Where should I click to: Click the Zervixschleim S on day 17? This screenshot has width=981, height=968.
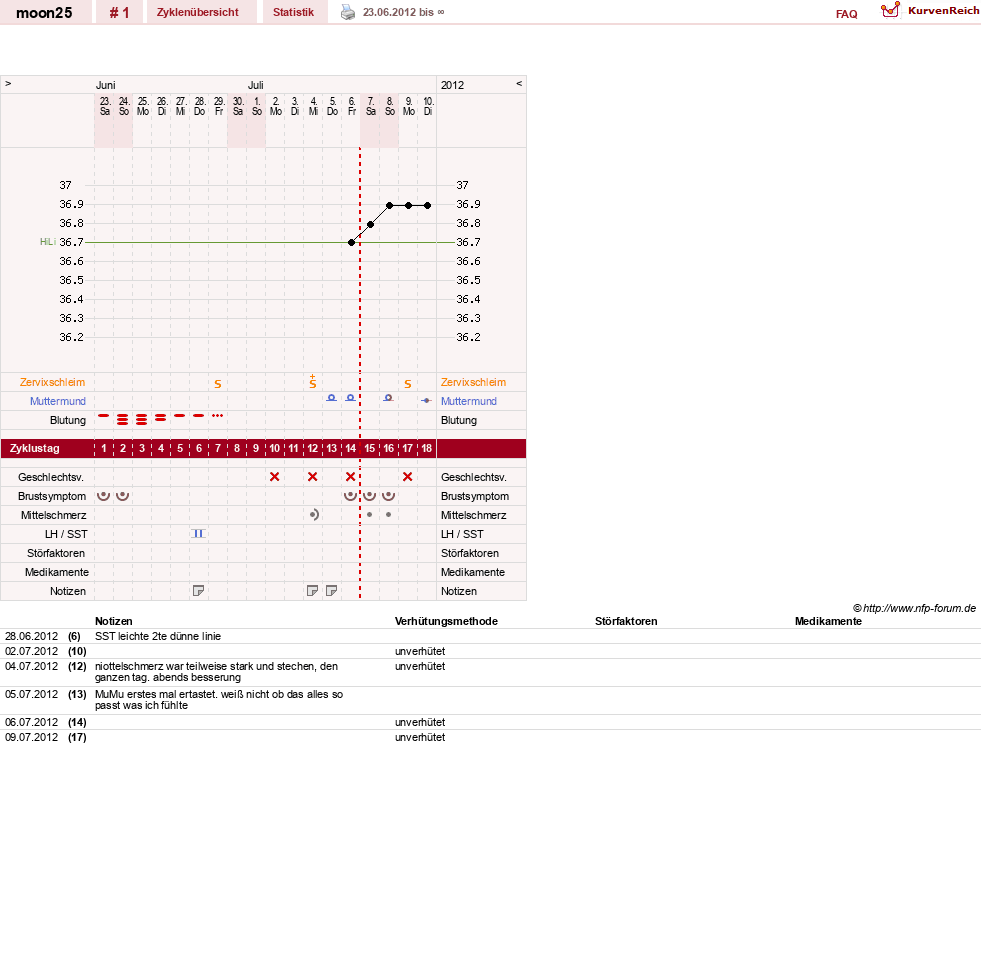(x=407, y=384)
